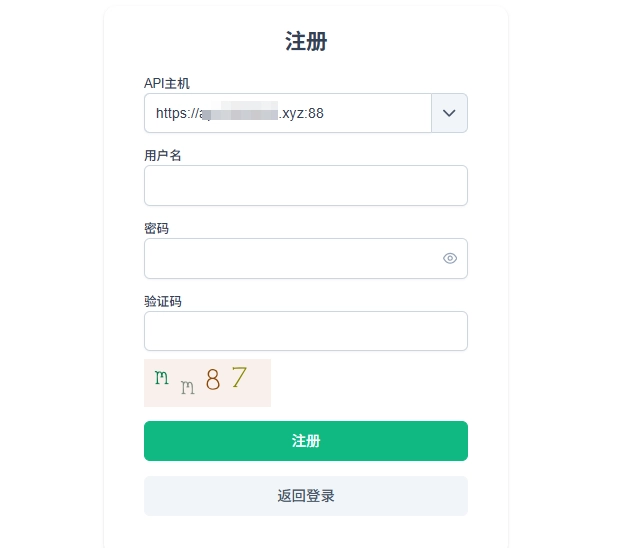Viewport: 635px width, 548px height.
Task: Click the green 注册 submit button
Action: click(x=305, y=441)
